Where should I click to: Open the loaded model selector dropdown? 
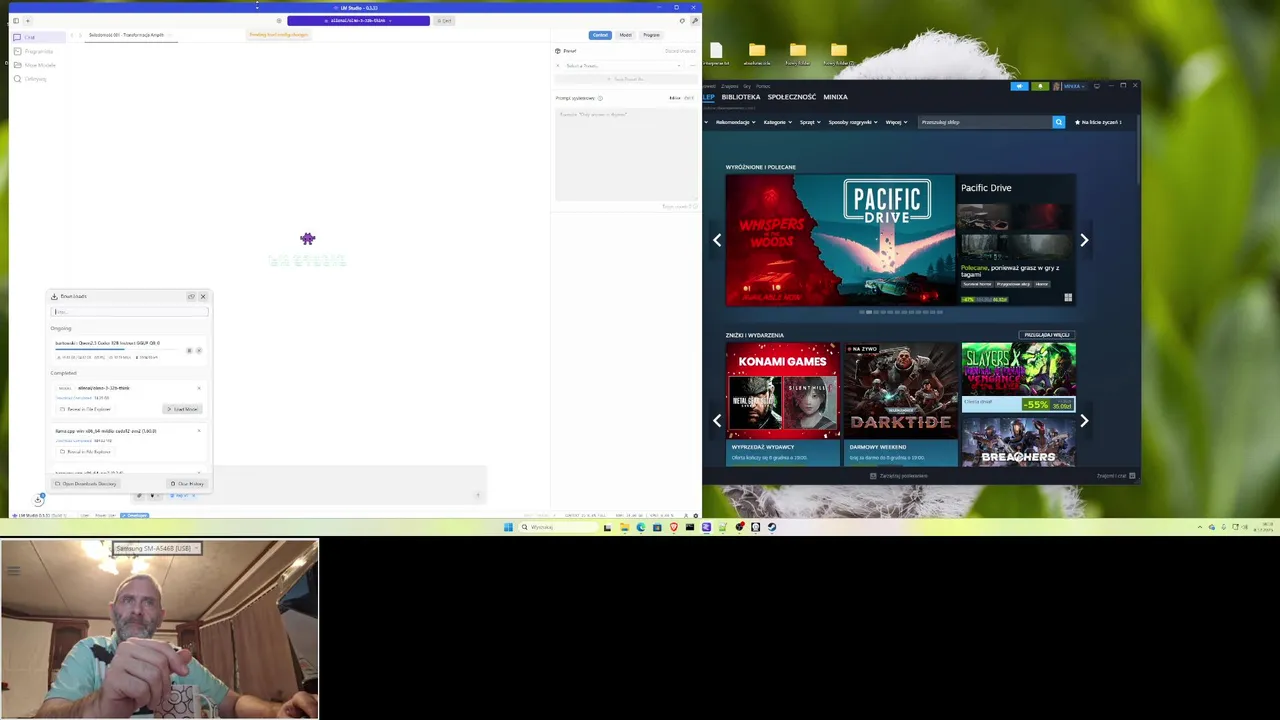(358, 21)
